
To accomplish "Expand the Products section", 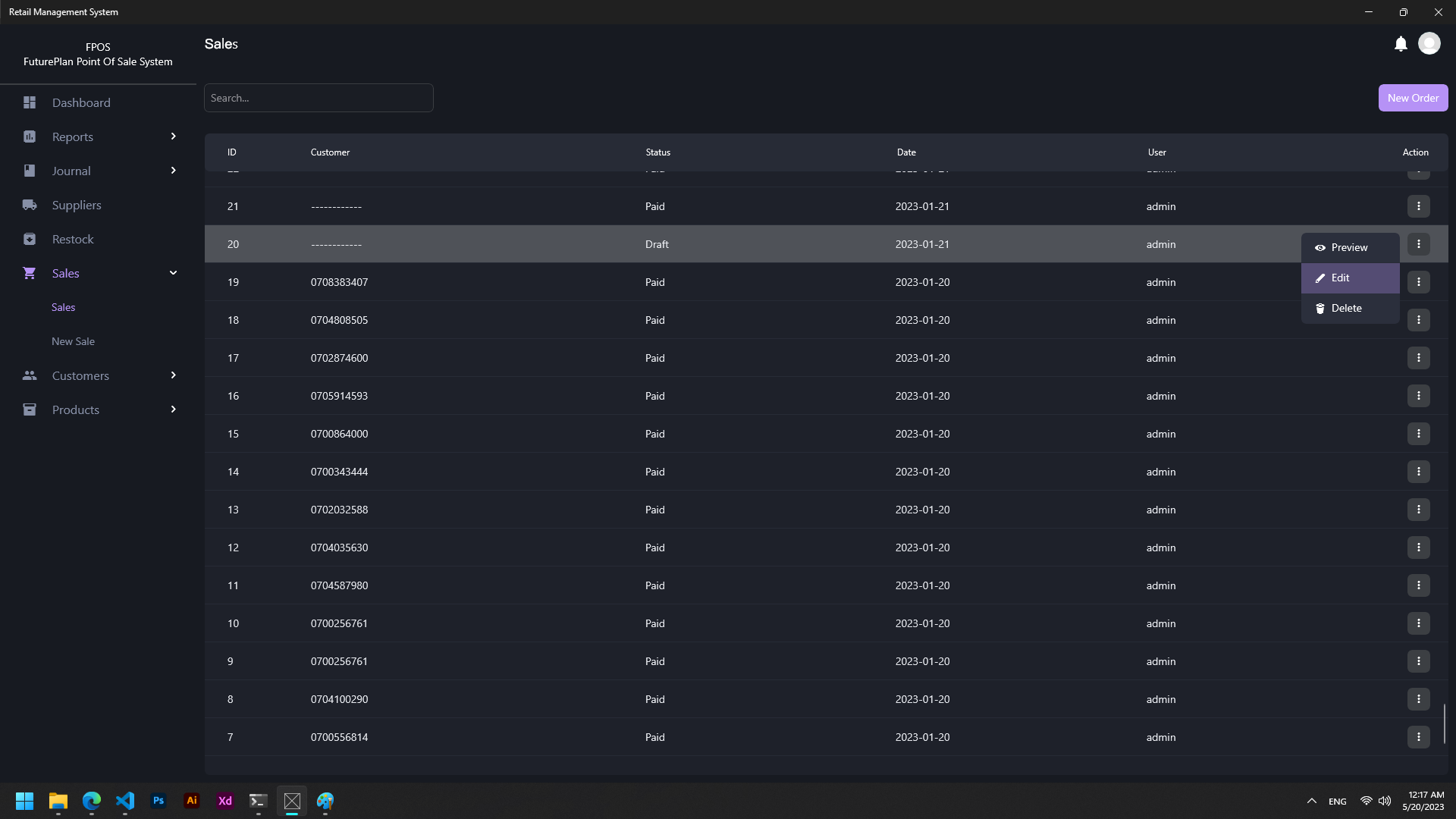I will tap(173, 409).
